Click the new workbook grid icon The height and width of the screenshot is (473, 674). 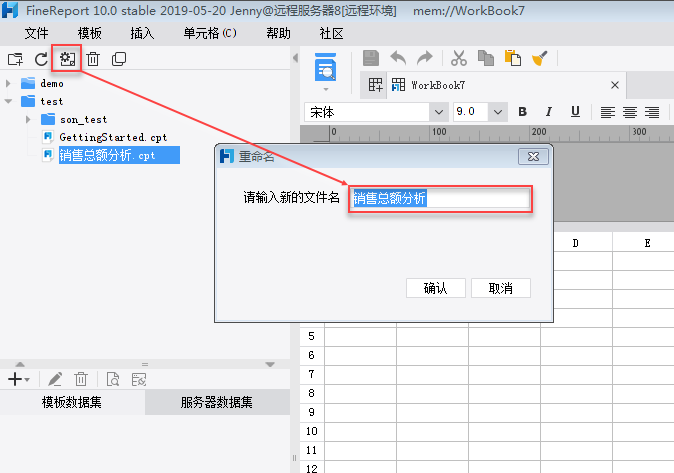375,85
